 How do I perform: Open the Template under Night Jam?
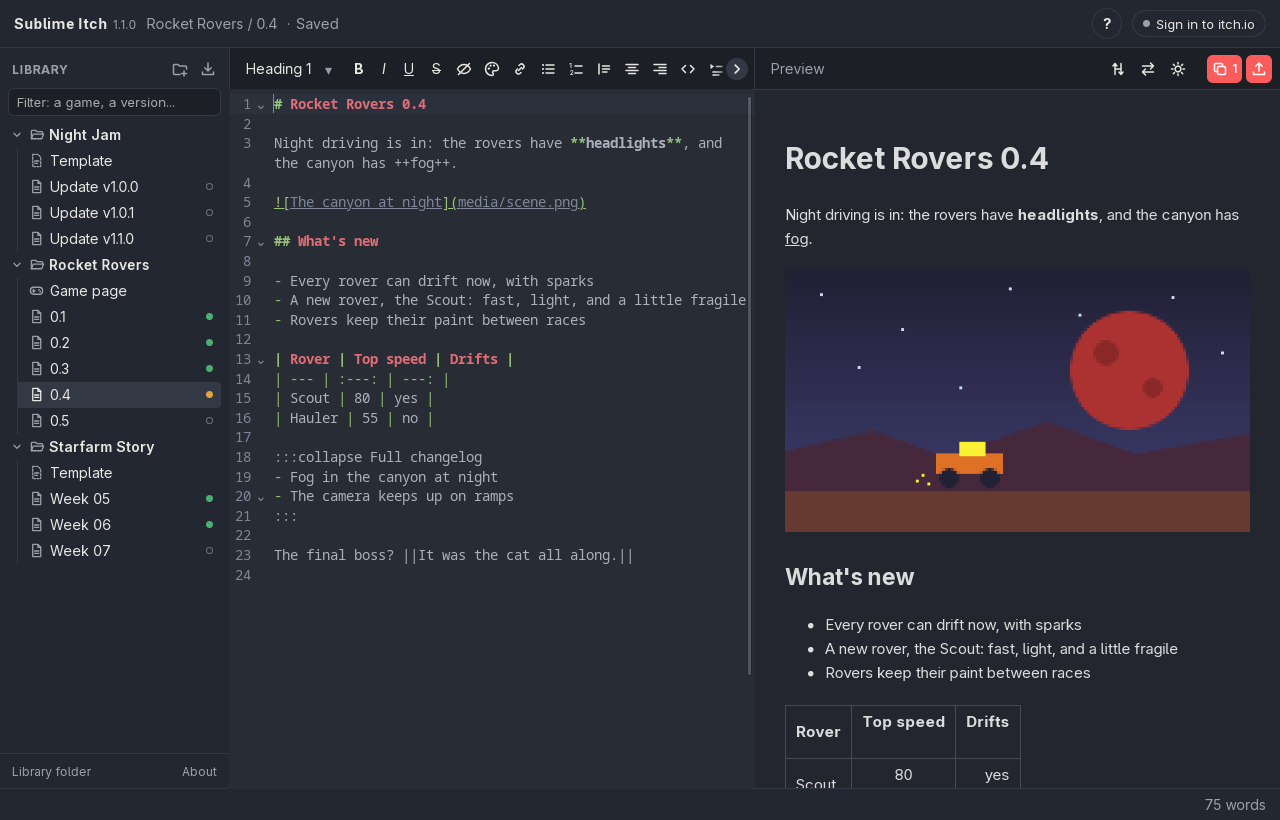pos(120,161)
